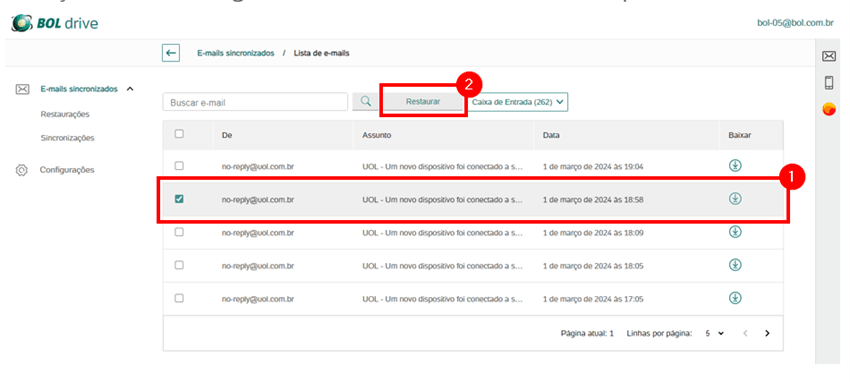Open the envelope icon in right sidebar

coord(828,56)
